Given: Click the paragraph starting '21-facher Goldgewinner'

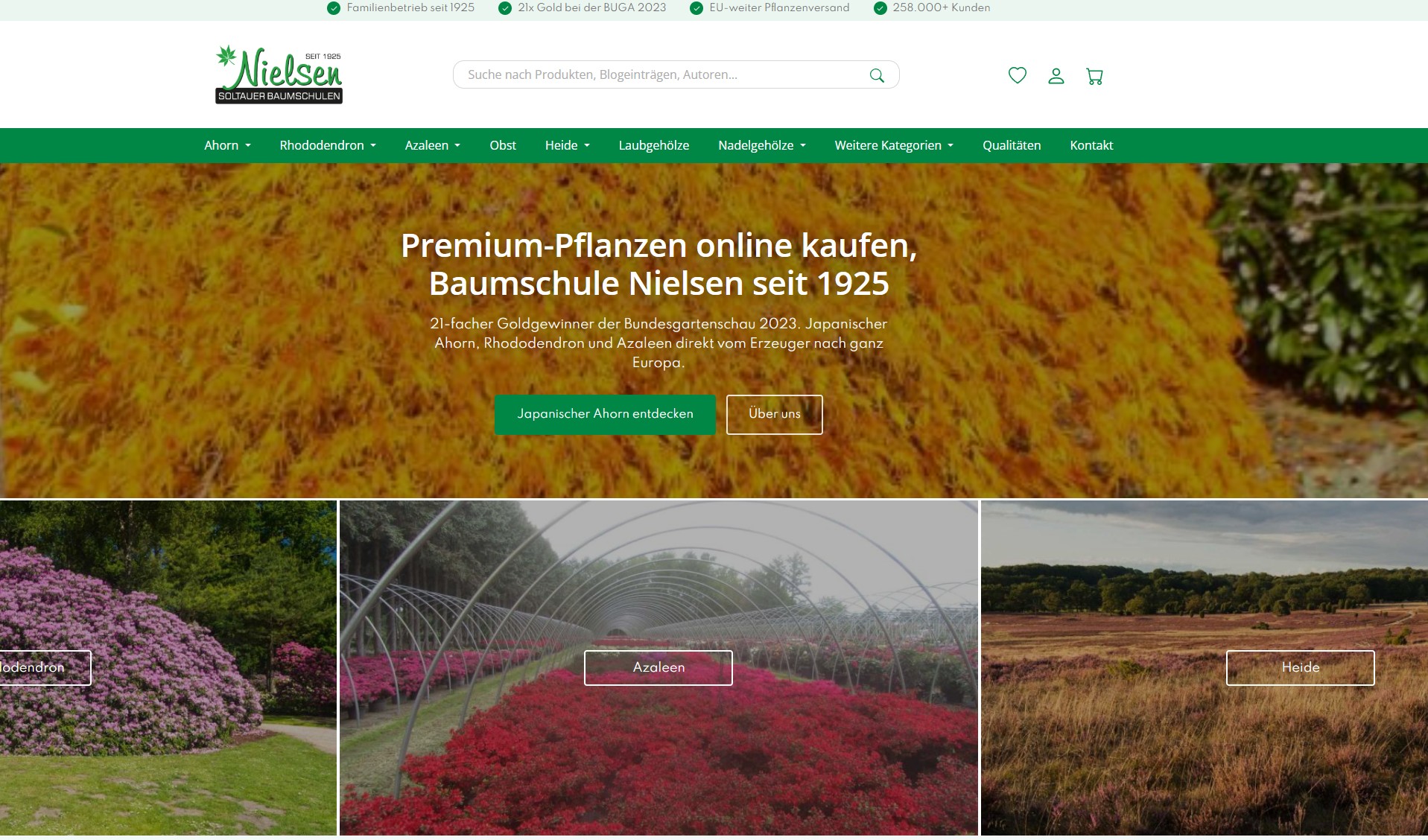Looking at the screenshot, I should [x=659, y=343].
